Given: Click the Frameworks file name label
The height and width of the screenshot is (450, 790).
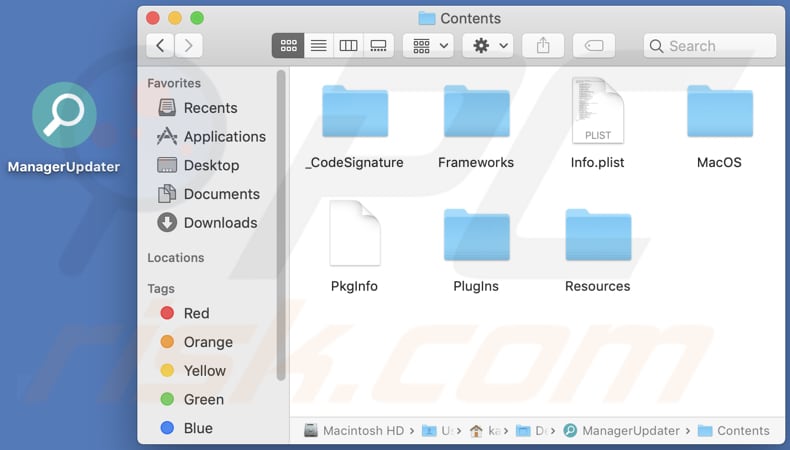Looking at the screenshot, I should (476, 162).
